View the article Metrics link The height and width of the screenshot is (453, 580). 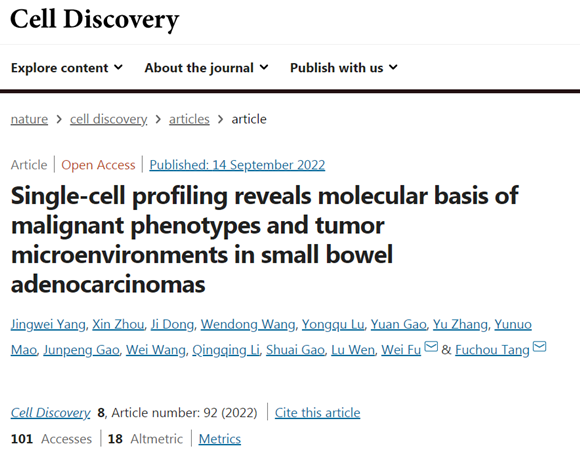pyautogui.click(x=220, y=439)
